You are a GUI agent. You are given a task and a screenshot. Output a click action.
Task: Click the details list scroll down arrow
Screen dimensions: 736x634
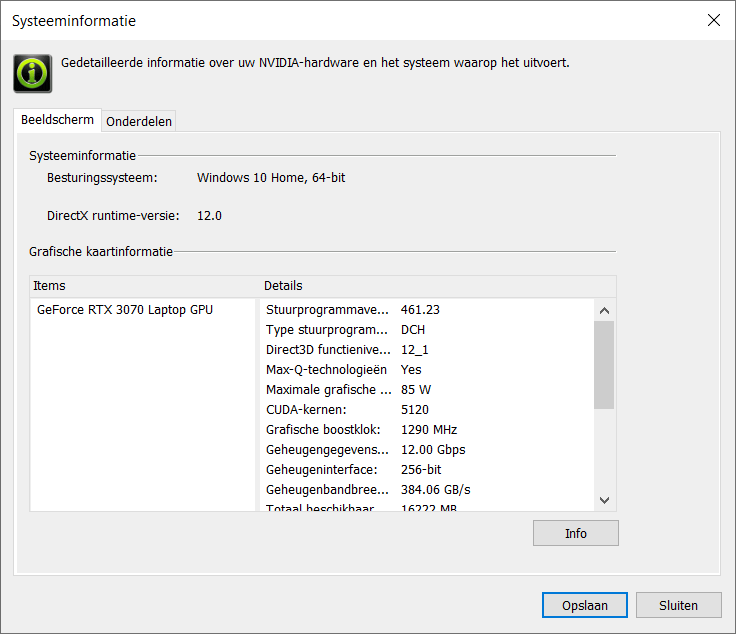coord(604,500)
